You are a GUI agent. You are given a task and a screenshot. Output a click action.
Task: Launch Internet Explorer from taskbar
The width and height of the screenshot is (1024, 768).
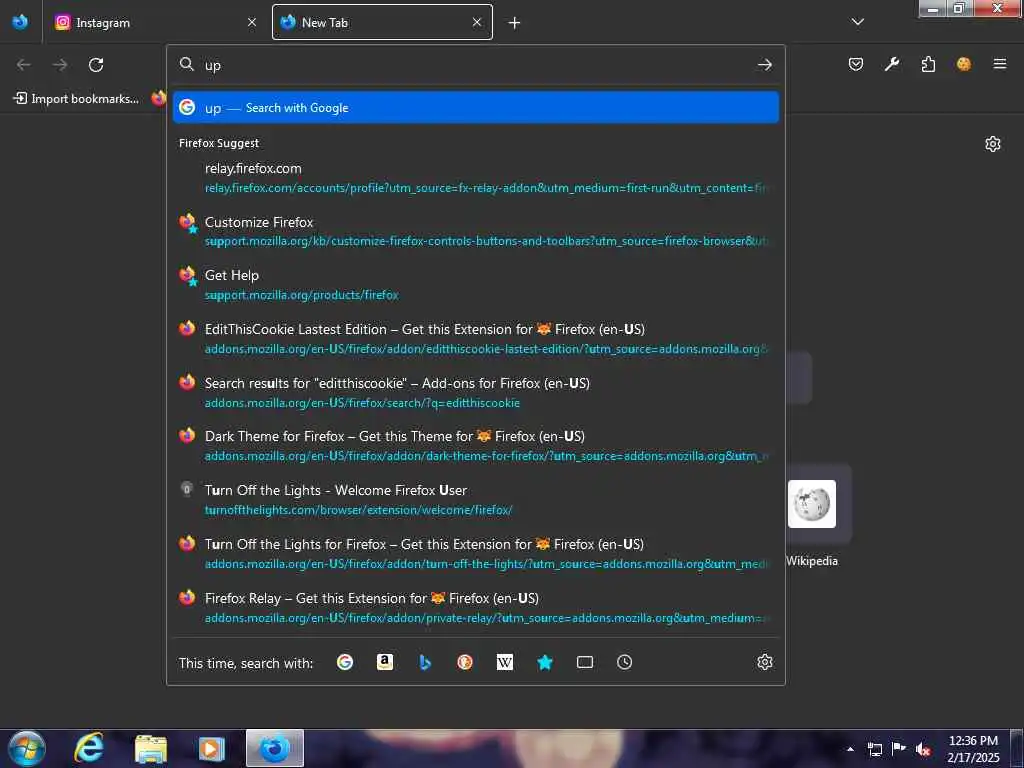click(89, 748)
